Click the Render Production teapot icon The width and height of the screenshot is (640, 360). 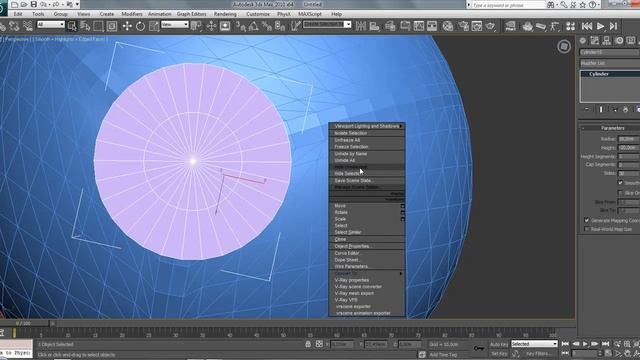[x=490, y=26]
